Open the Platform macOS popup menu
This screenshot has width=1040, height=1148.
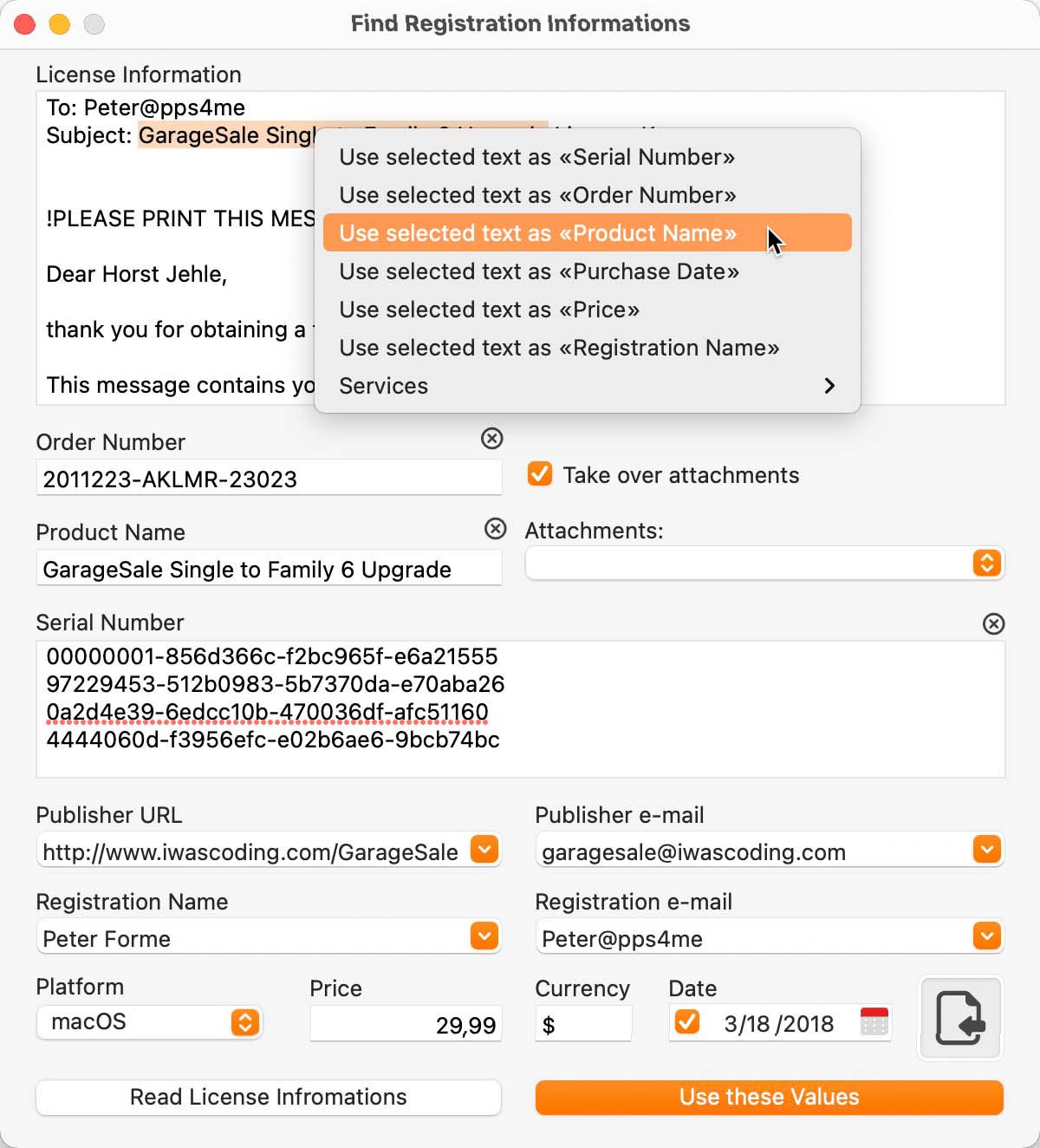[149, 1022]
